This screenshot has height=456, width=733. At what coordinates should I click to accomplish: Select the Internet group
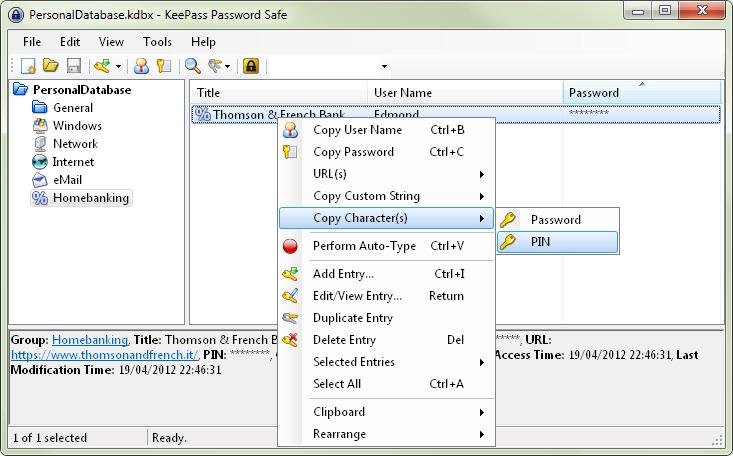tap(73, 162)
